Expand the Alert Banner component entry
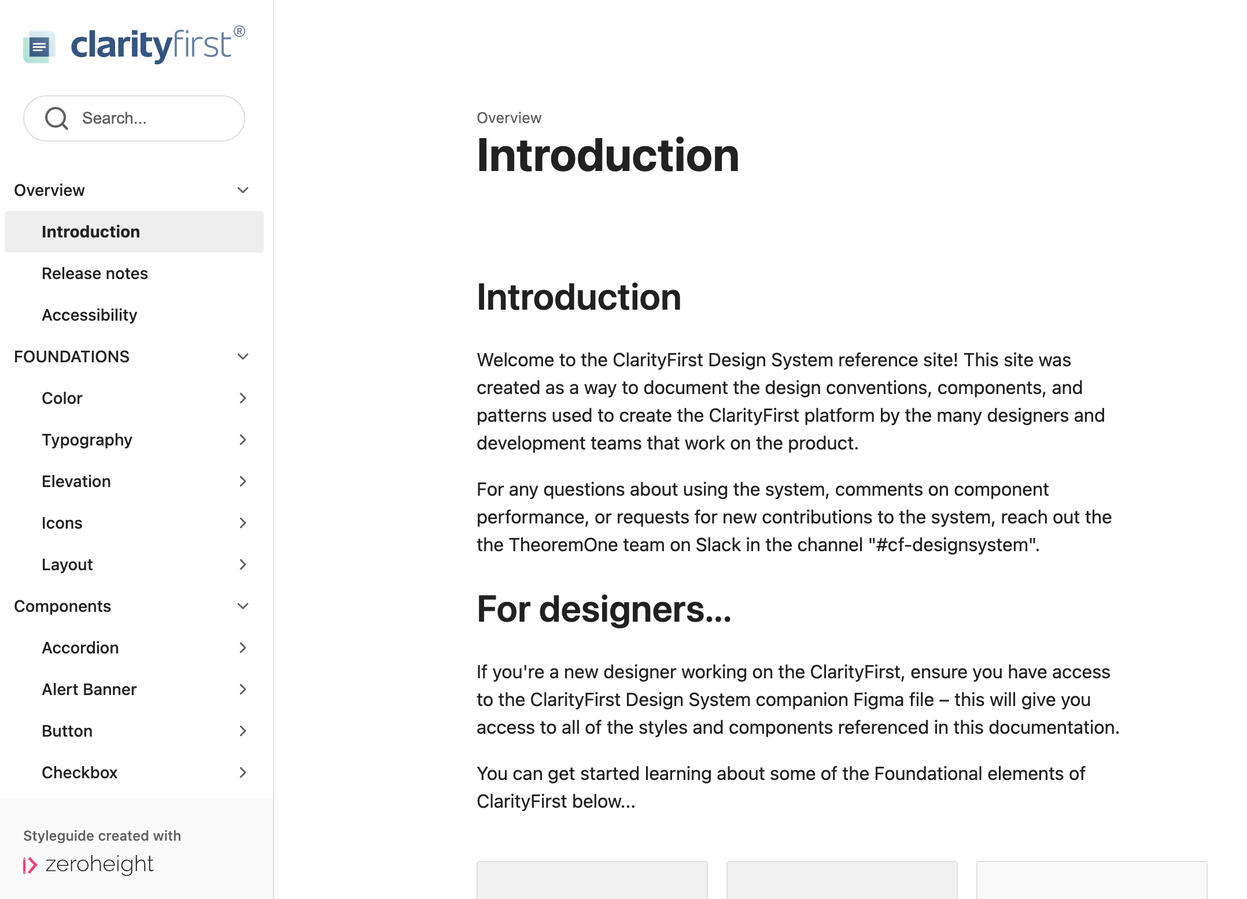The height and width of the screenshot is (899, 1247). pos(242,689)
